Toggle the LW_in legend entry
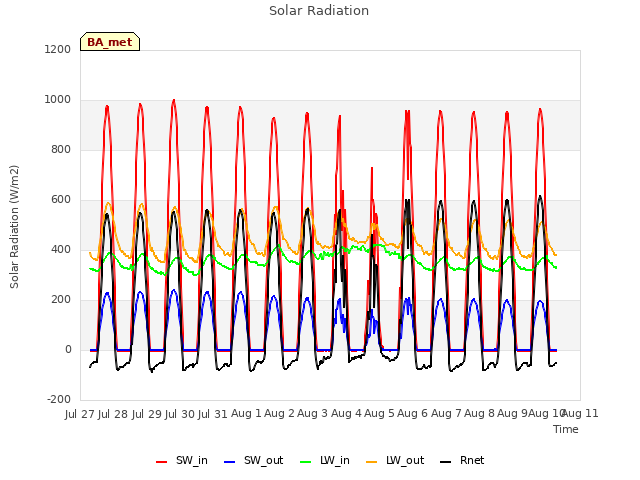The image size is (640, 480). tap(325, 461)
